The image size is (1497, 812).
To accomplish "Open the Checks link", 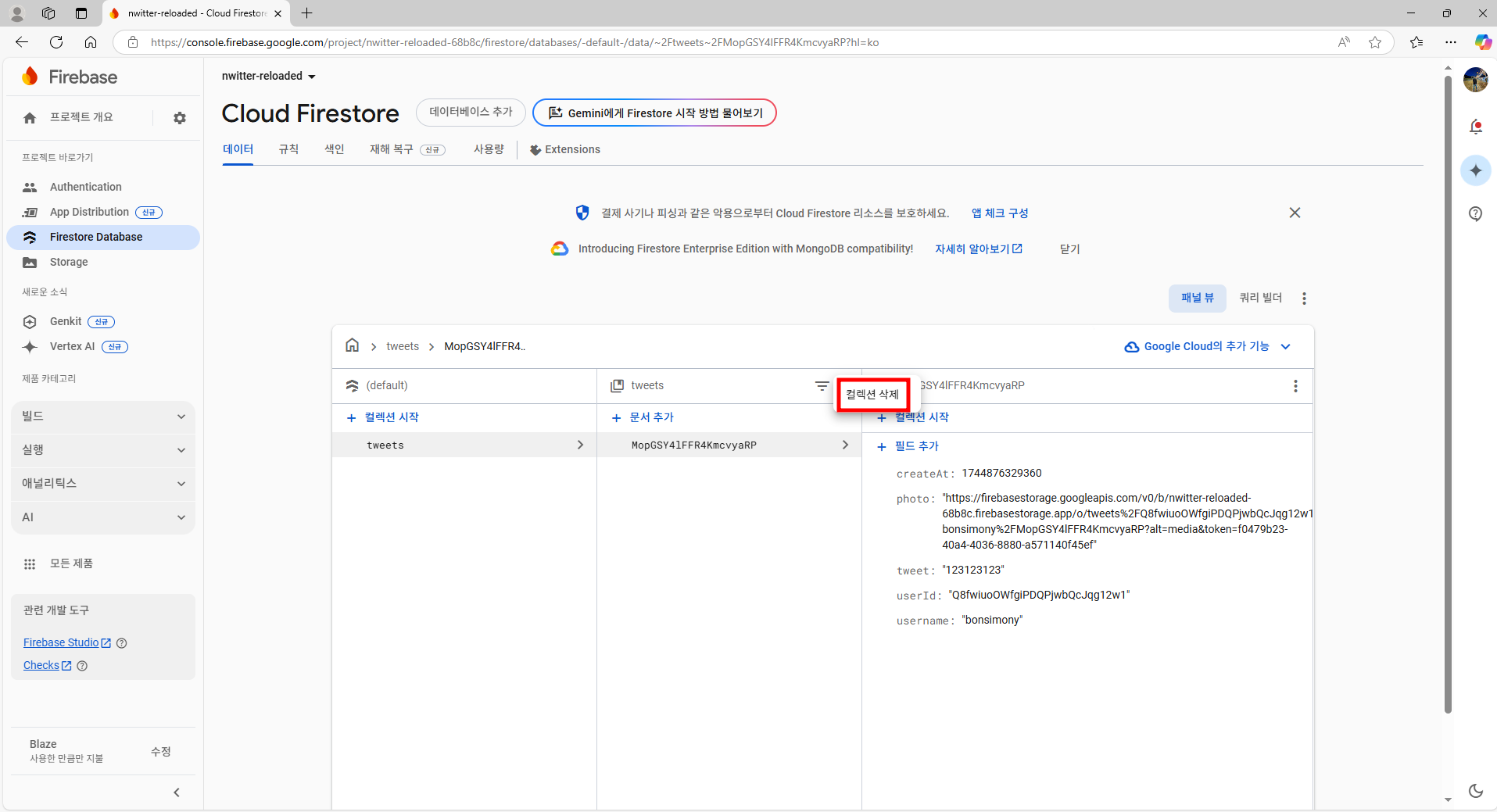I will click(47, 665).
